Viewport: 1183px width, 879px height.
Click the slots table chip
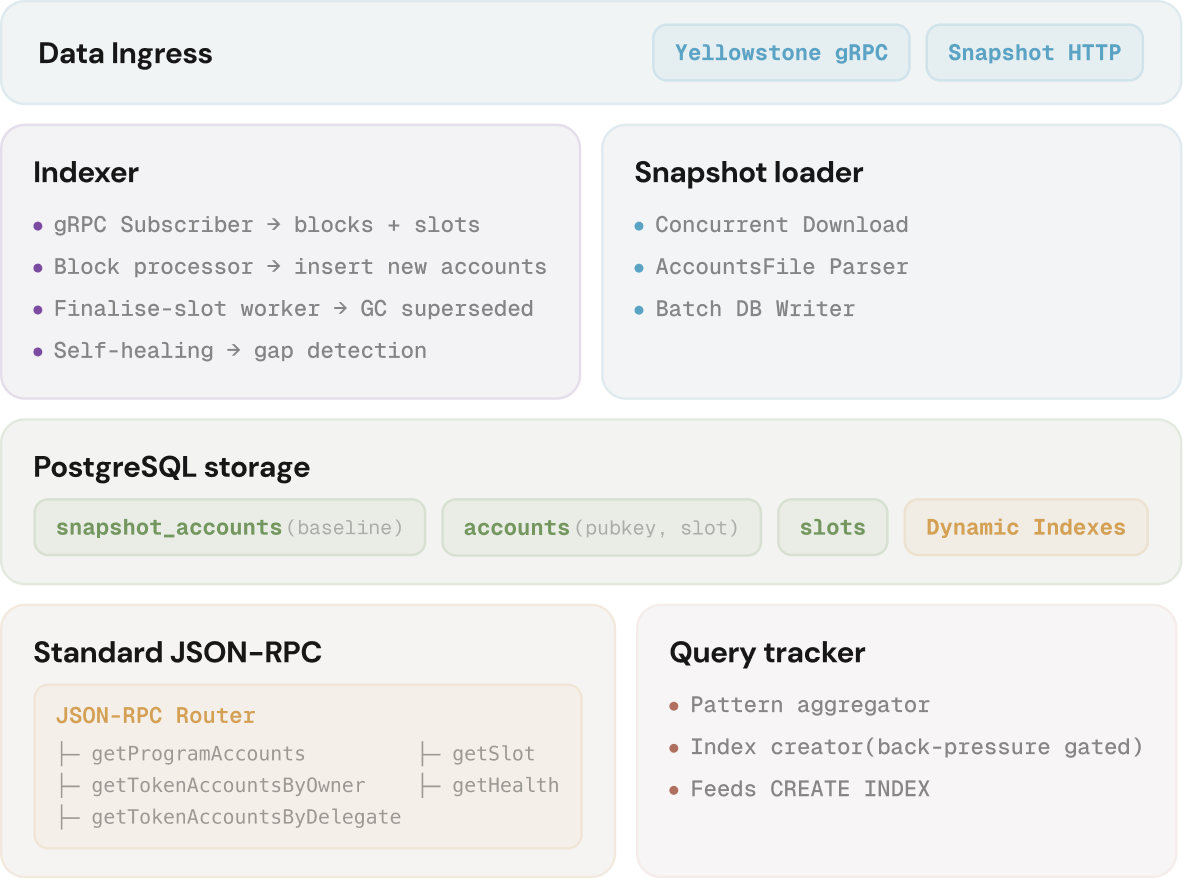832,527
